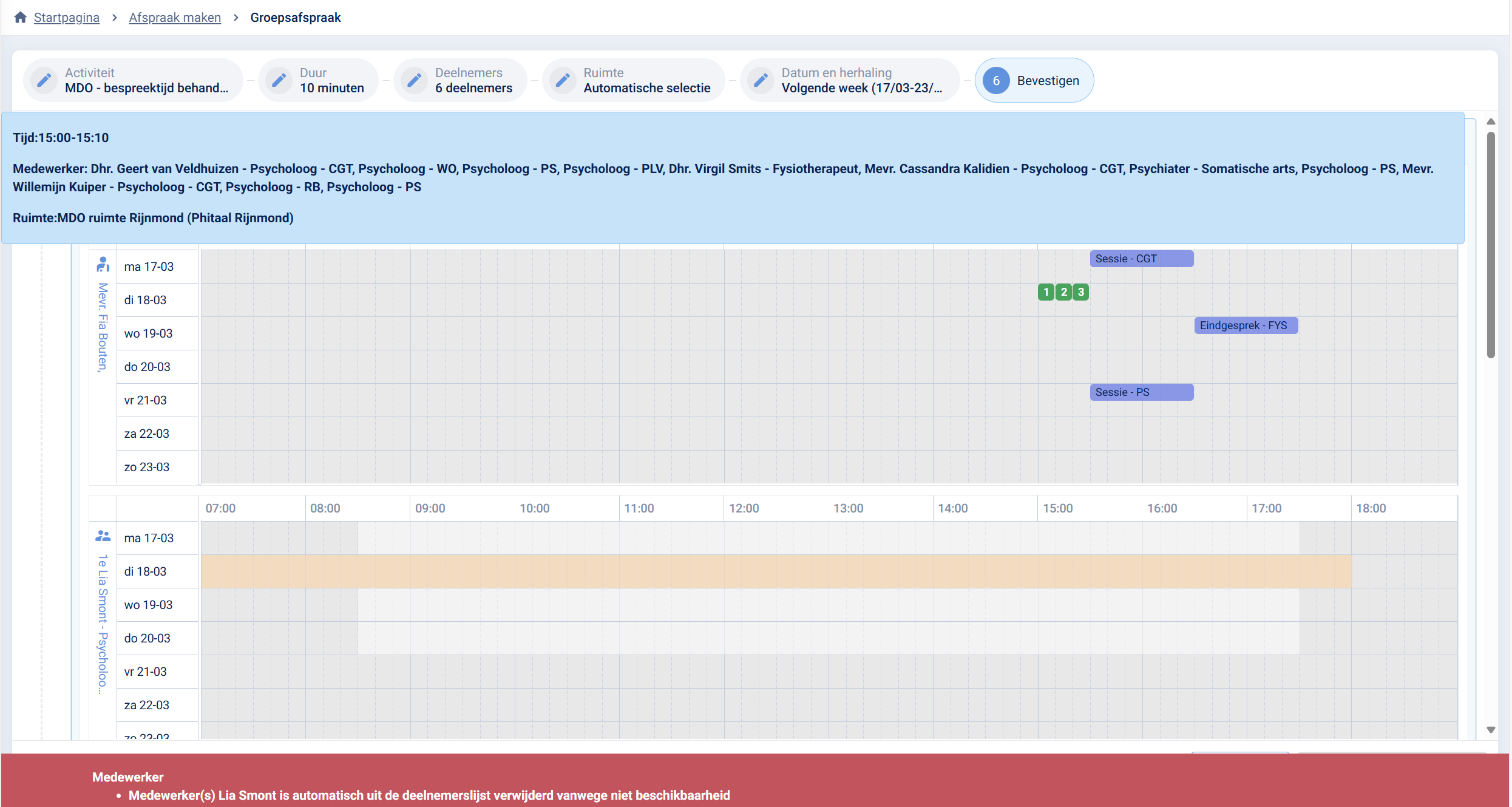Click person icon beside Mevr. Fia Bouten
This screenshot has height=807, width=1512.
tap(103, 265)
